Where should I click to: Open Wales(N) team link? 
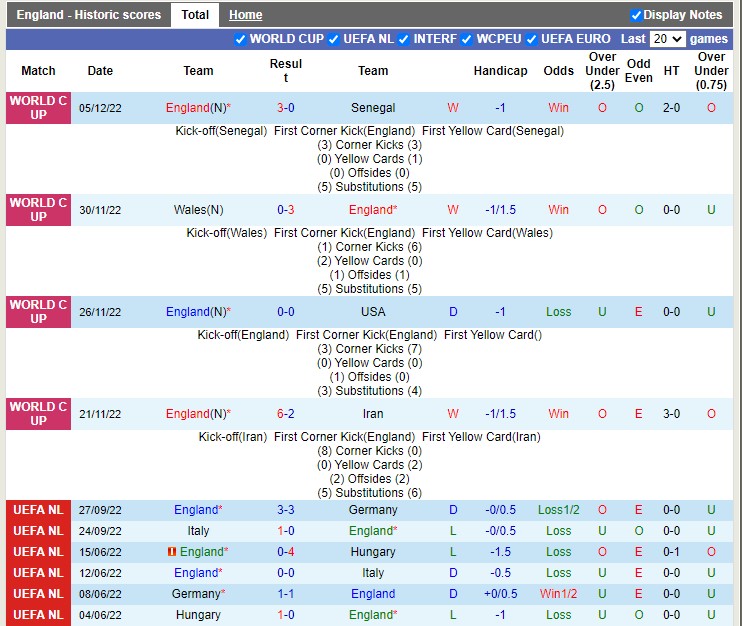[x=198, y=210]
